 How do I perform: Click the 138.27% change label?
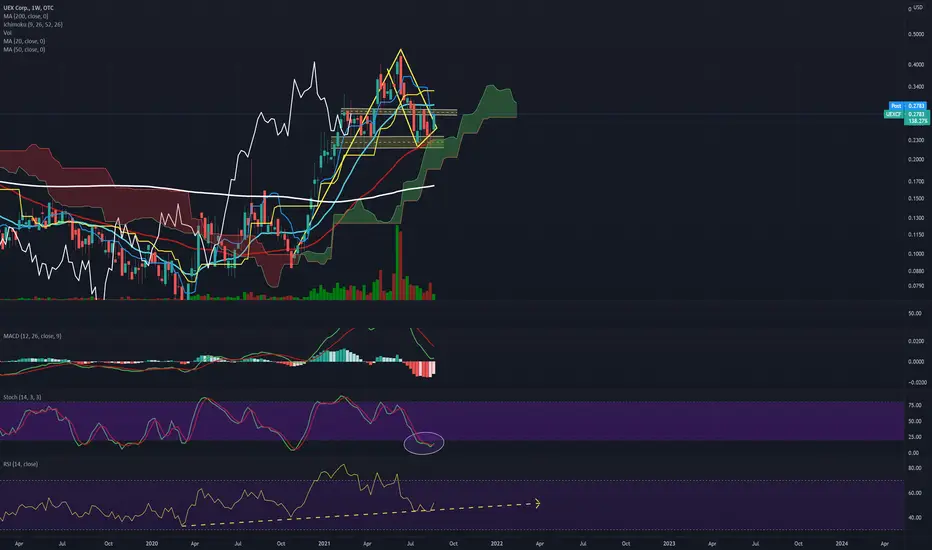(917, 121)
